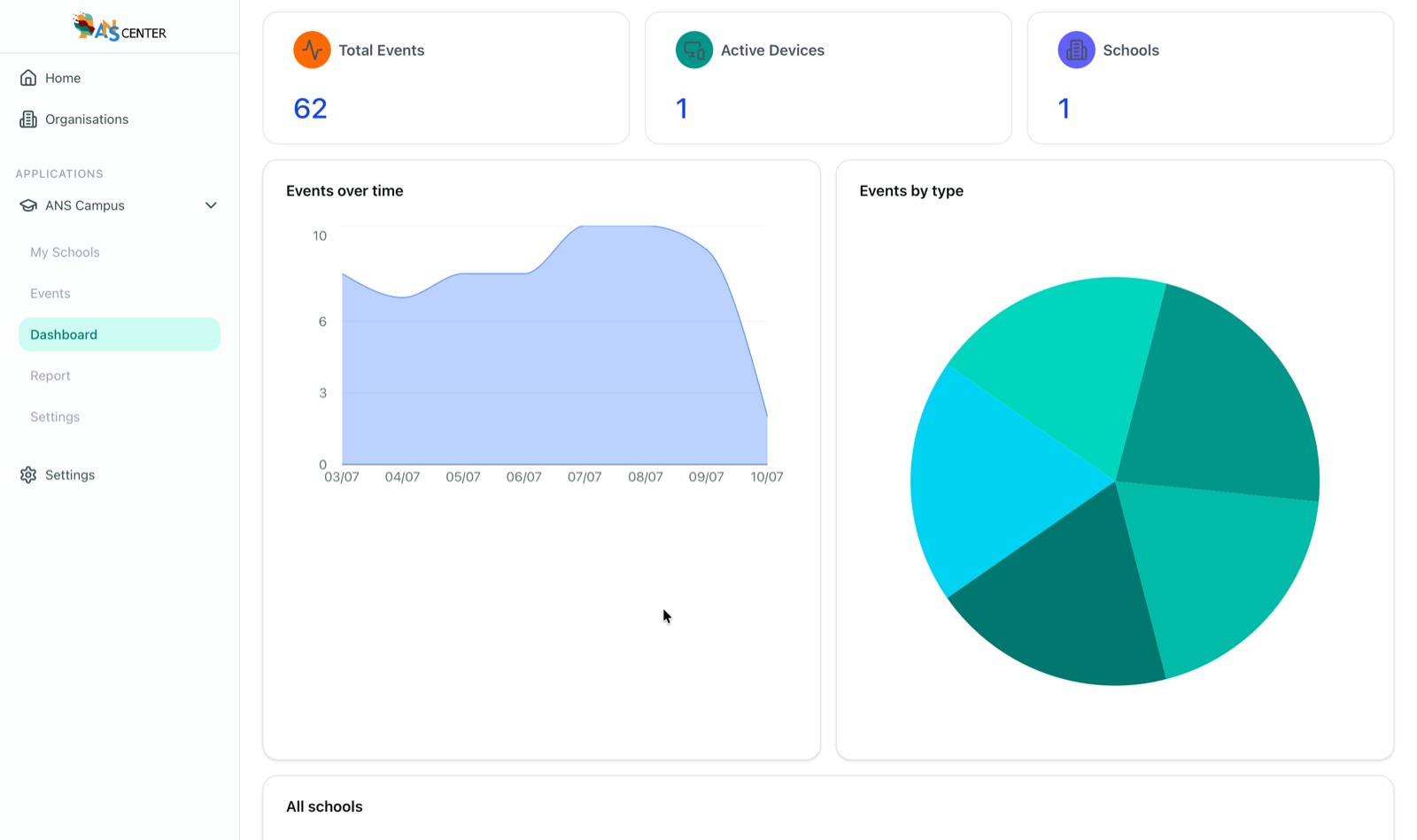Screen dimensions: 1417x840
Task: Open My Schools under ANS Campus
Action: tap(65, 252)
